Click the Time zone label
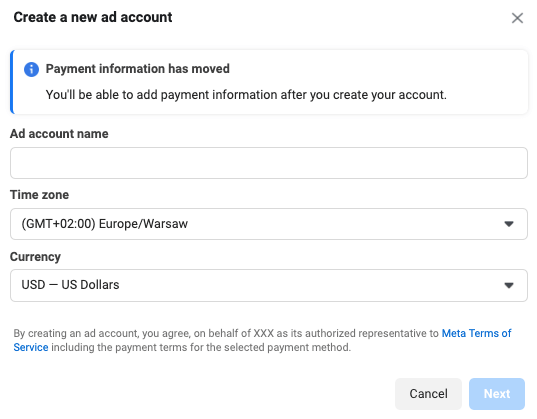This screenshot has width=537, height=419. point(39,195)
